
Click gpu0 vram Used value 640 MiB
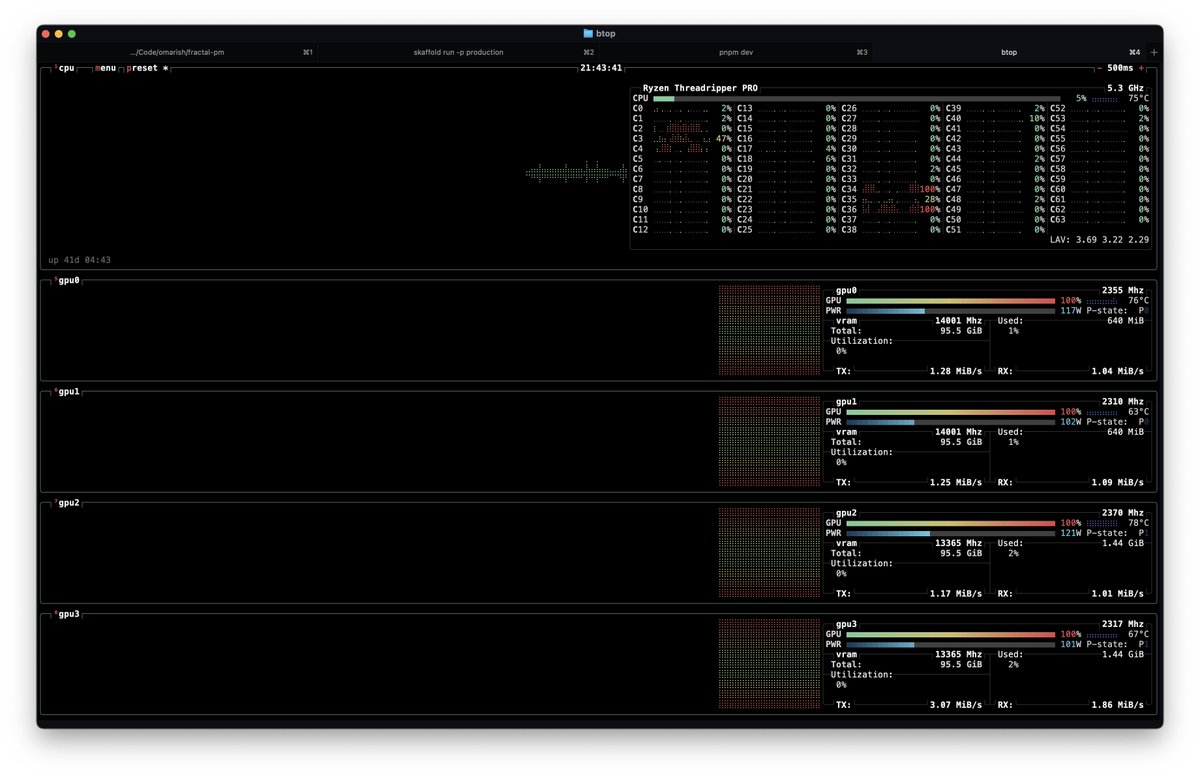(x=1126, y=320)
